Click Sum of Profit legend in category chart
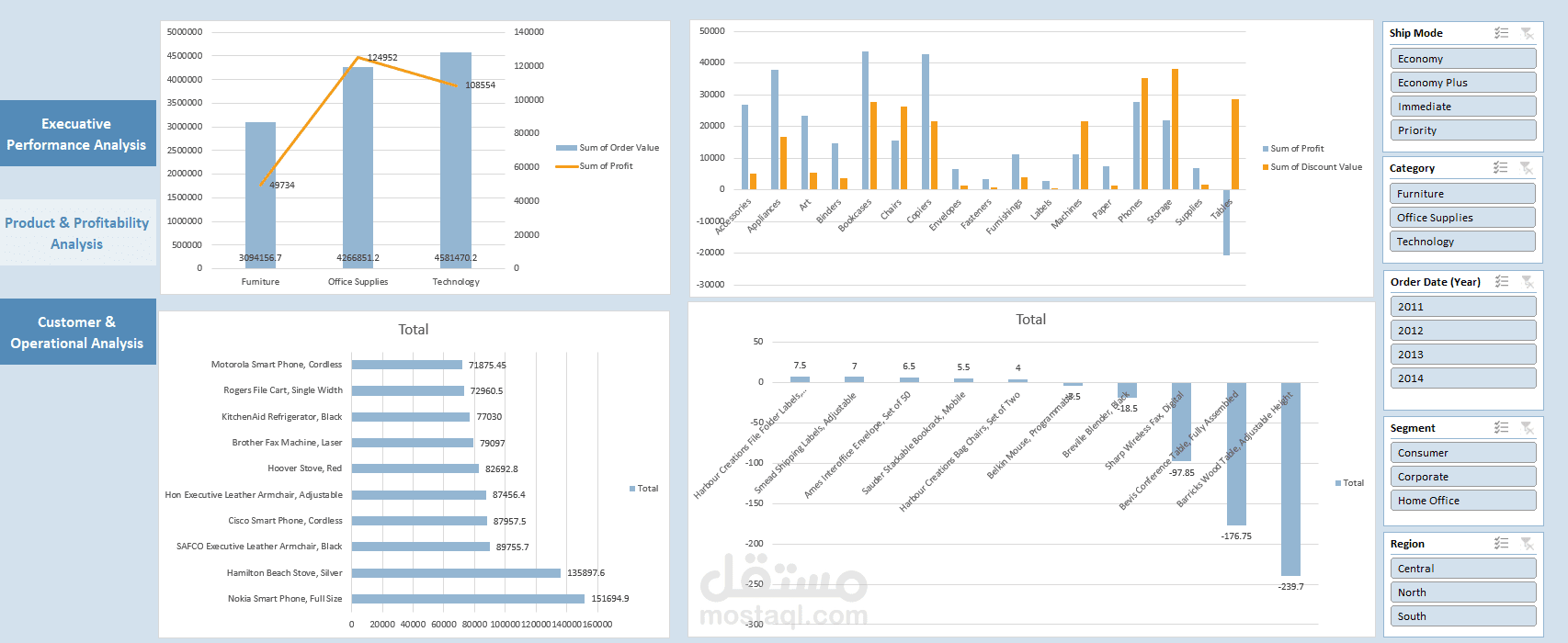 click(1293, 149)
